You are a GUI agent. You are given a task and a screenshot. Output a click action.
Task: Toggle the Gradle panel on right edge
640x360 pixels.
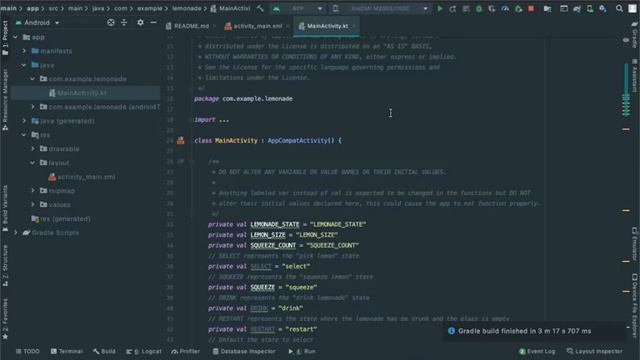635,35
